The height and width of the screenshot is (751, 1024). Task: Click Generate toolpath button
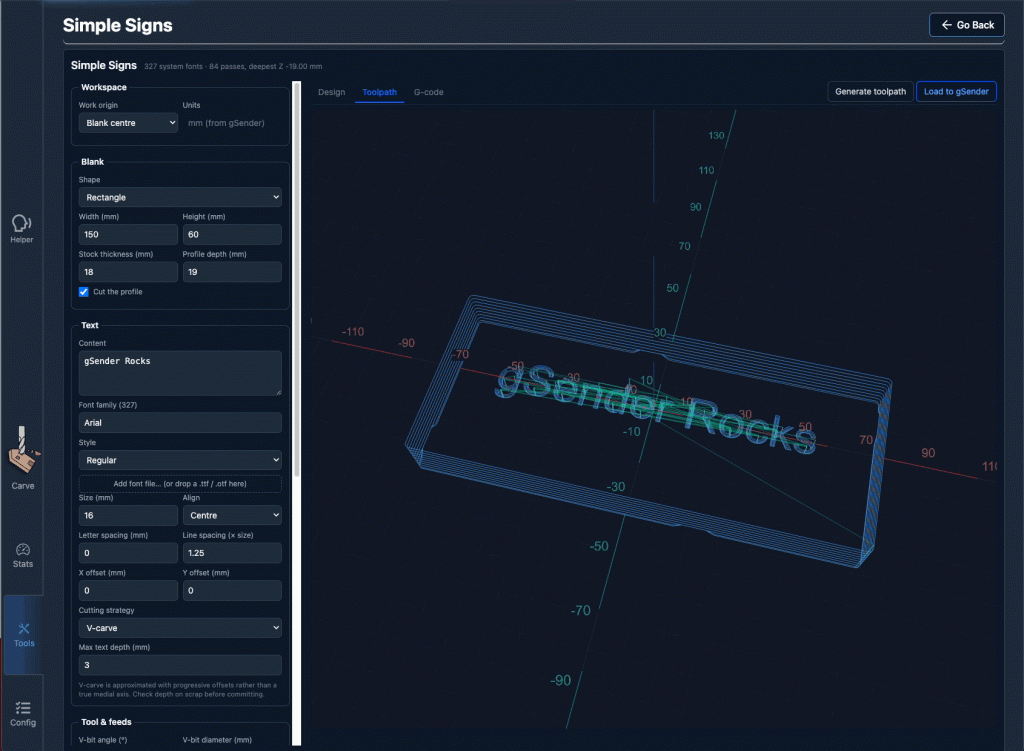pos(870,91)
